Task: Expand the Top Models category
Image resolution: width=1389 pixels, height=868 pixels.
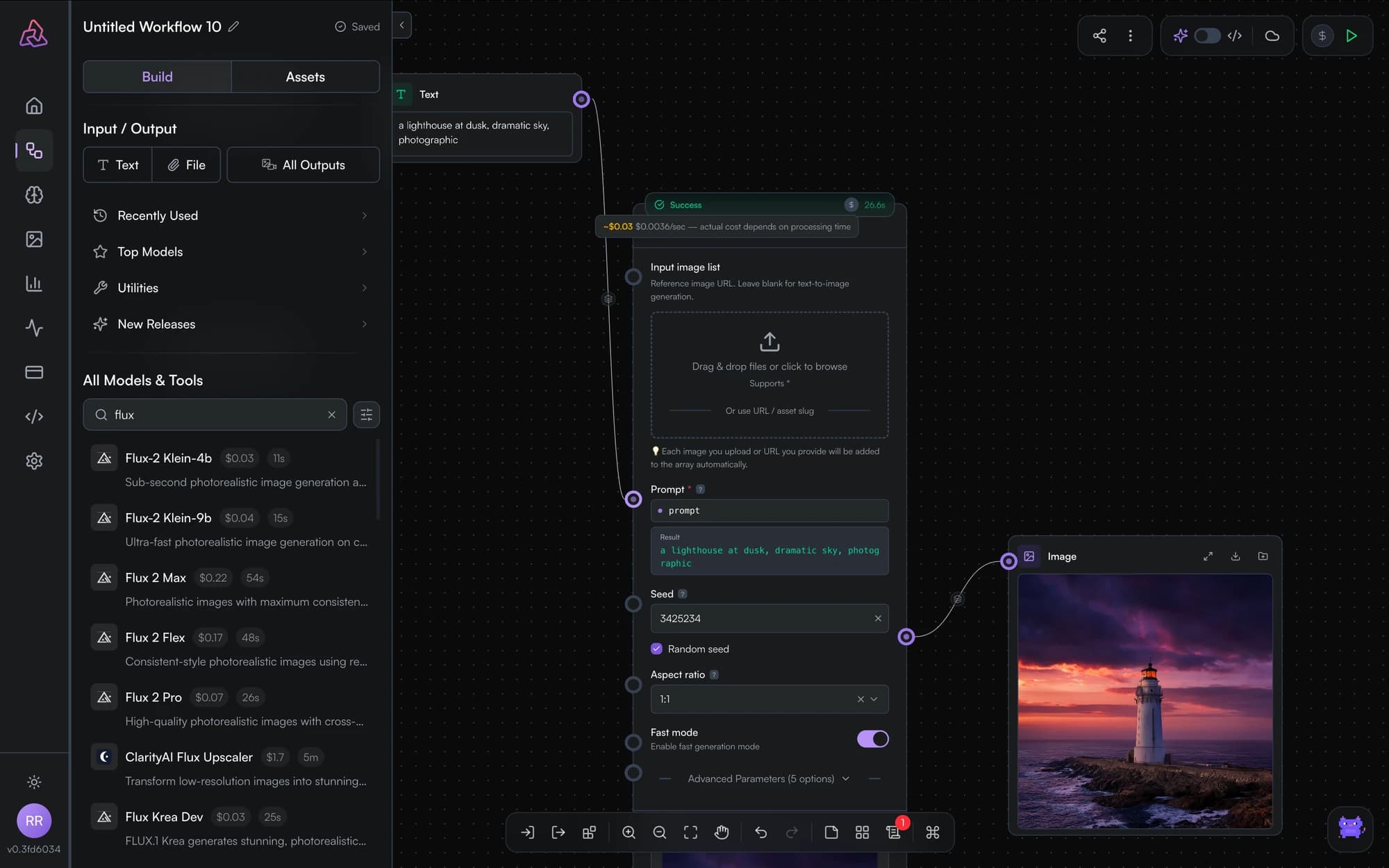Action: click(231, 251)
